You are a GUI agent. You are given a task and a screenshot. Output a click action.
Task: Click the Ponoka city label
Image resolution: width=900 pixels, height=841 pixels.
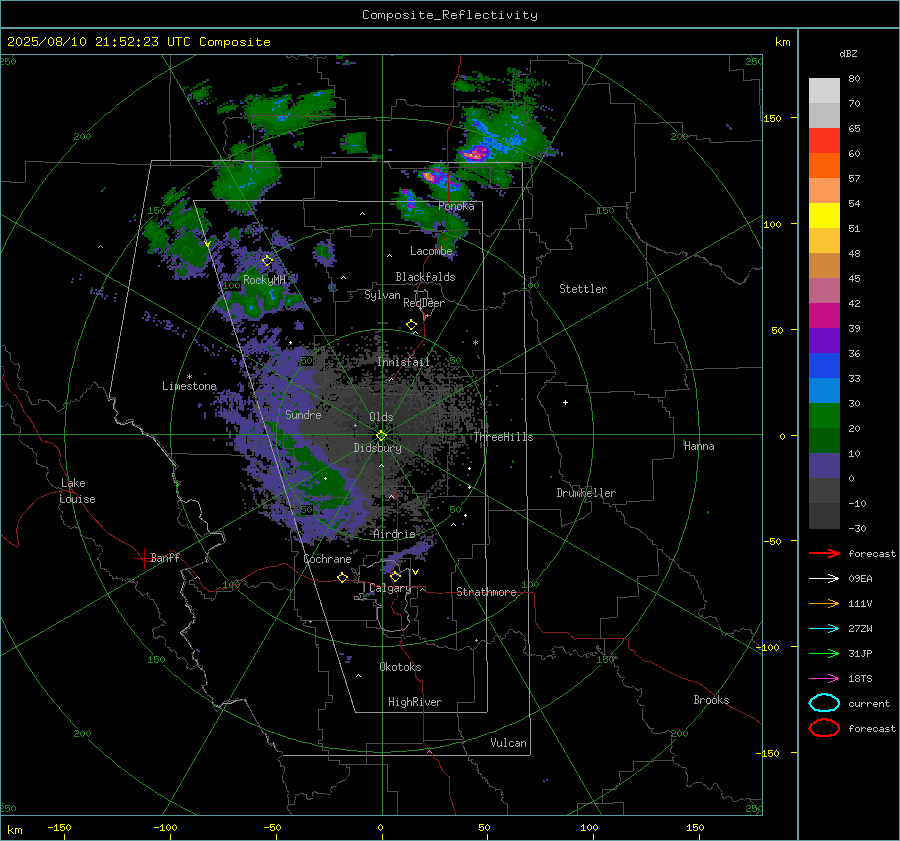(x=456, y=206)
